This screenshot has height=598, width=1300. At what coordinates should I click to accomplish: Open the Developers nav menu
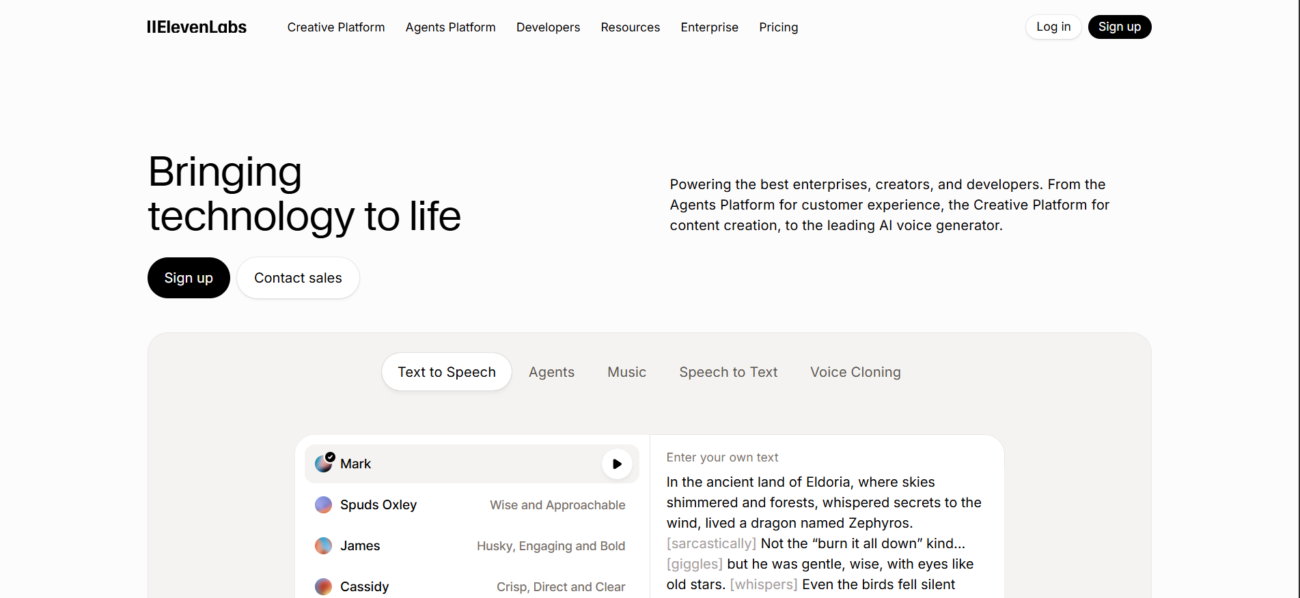point(548,27)
